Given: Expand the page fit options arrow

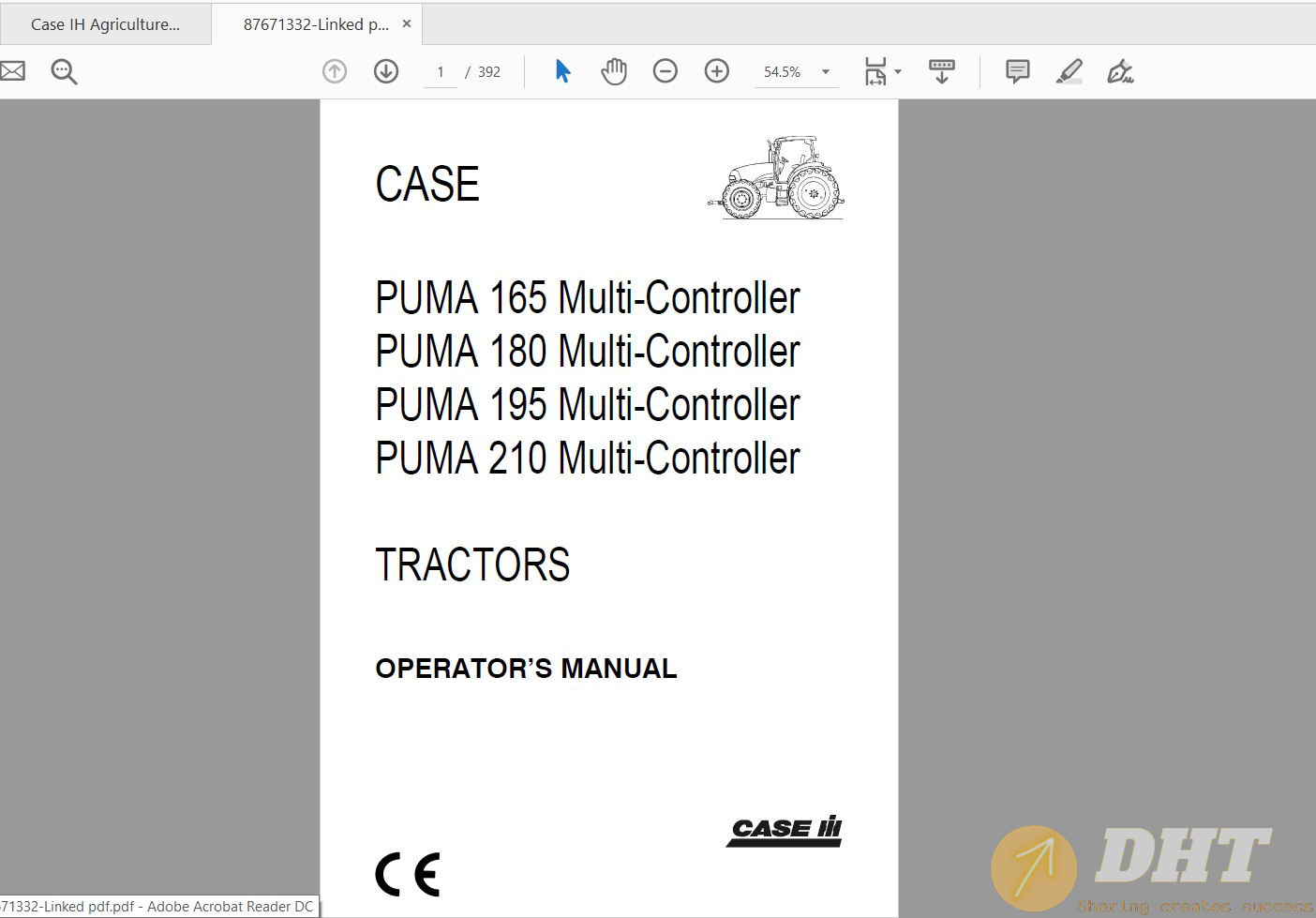Looking at the screenshot, I should pyautogui.click(x=898, y=71).
